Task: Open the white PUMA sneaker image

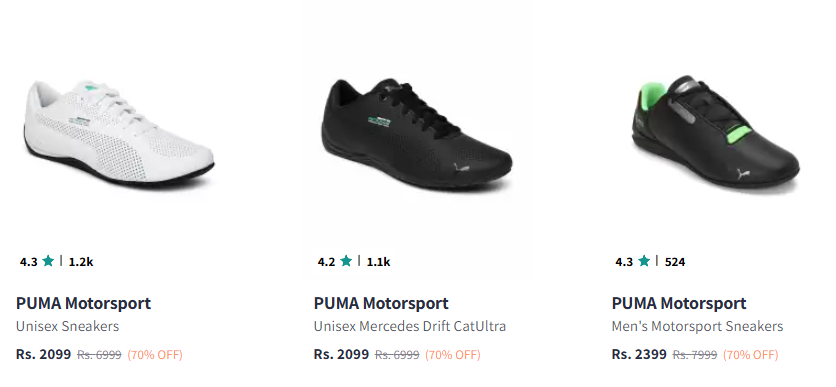Action: [x=119, y=133]
